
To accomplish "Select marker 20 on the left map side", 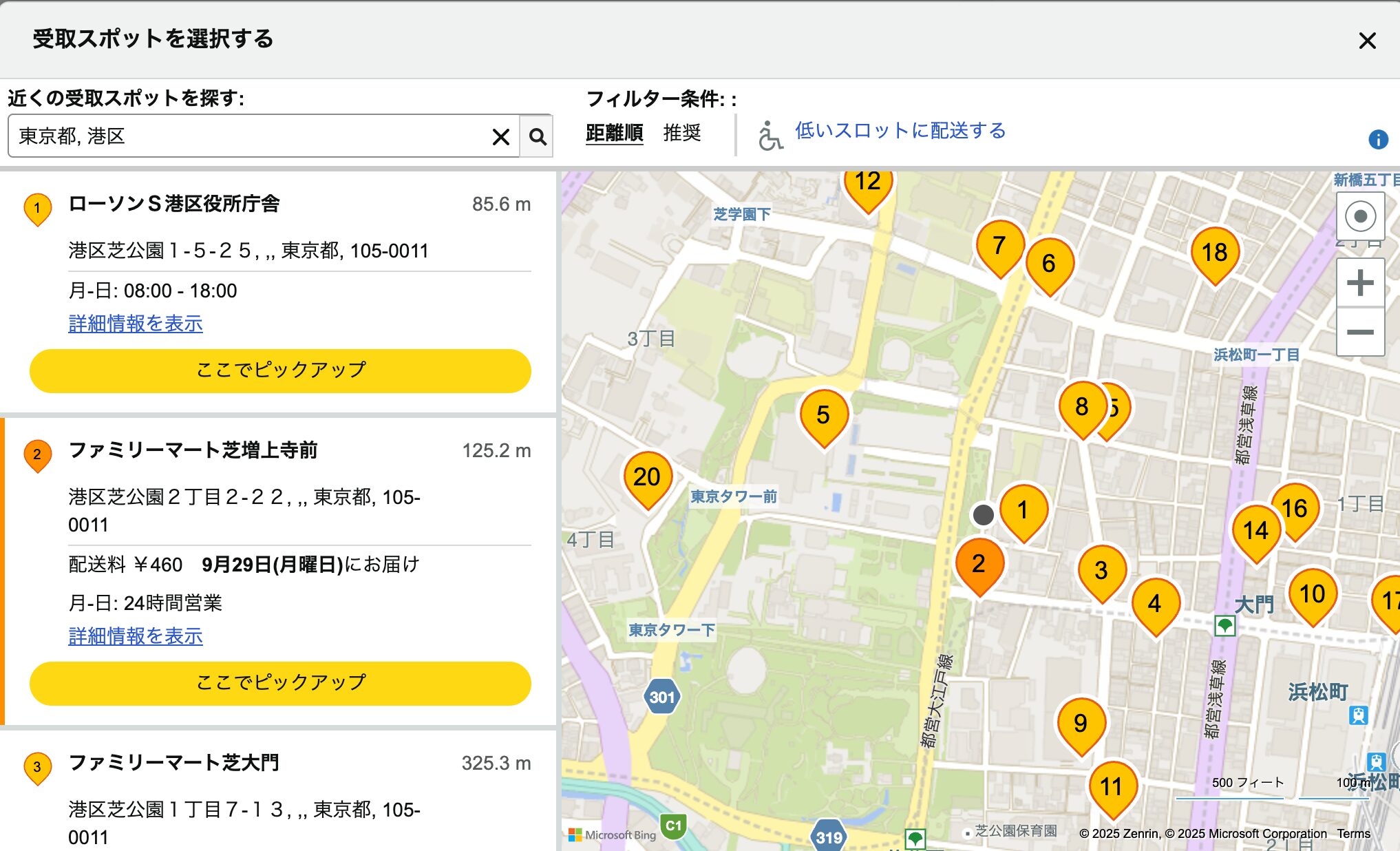I will 646,476.
